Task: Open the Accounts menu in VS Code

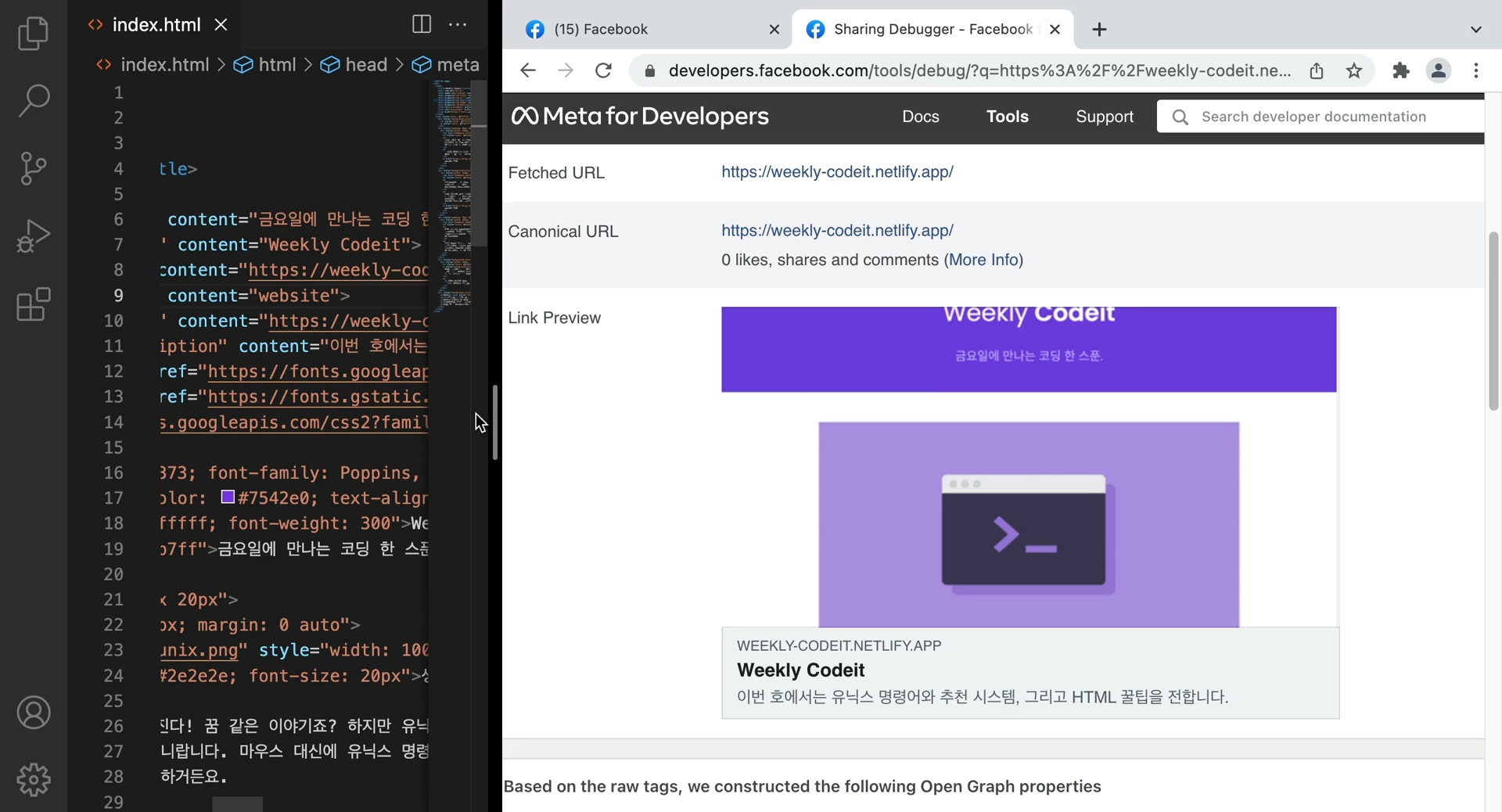Action: [x=34, y=713]
